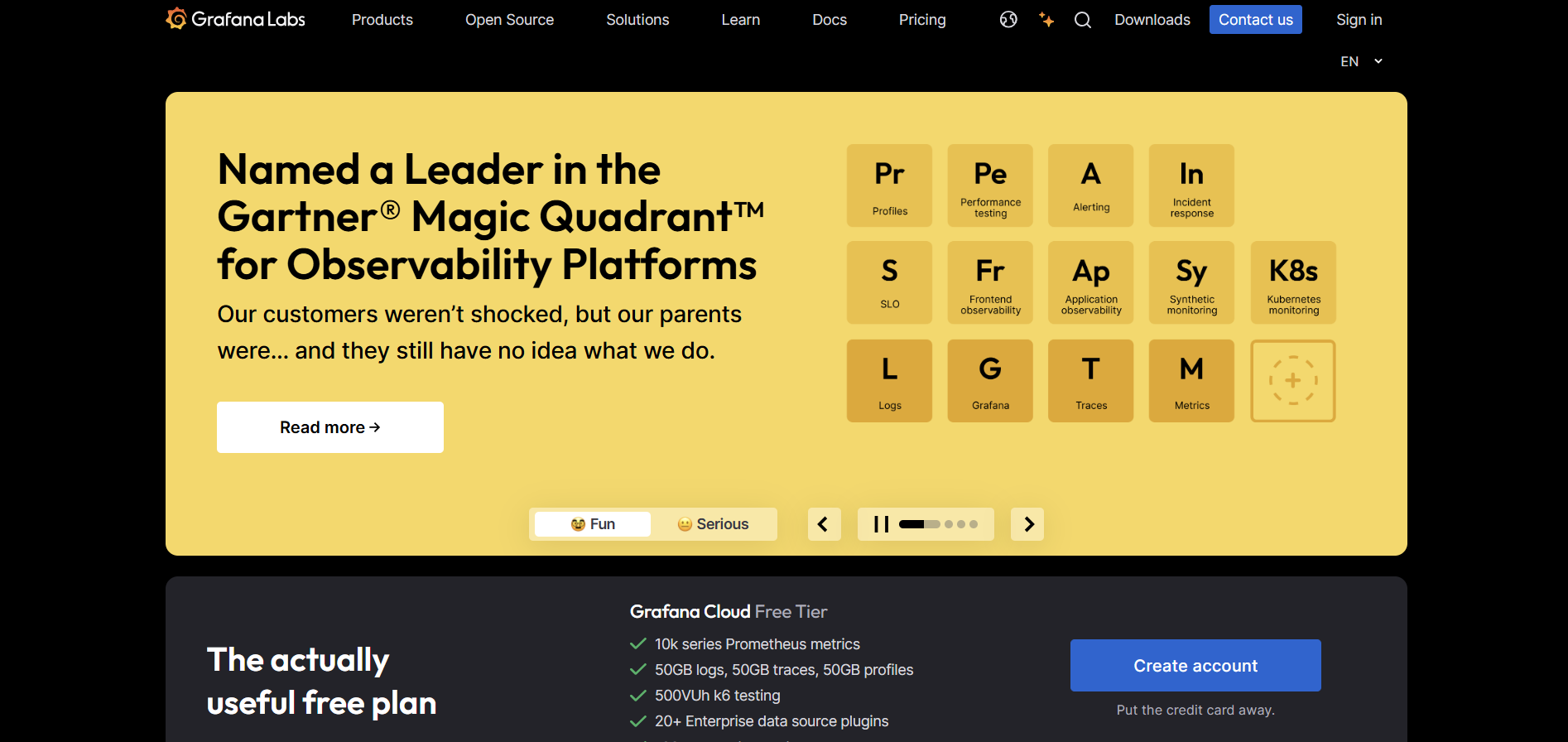Open the K8s Kubernetes monitoring tile

[x=1293, y=282]
